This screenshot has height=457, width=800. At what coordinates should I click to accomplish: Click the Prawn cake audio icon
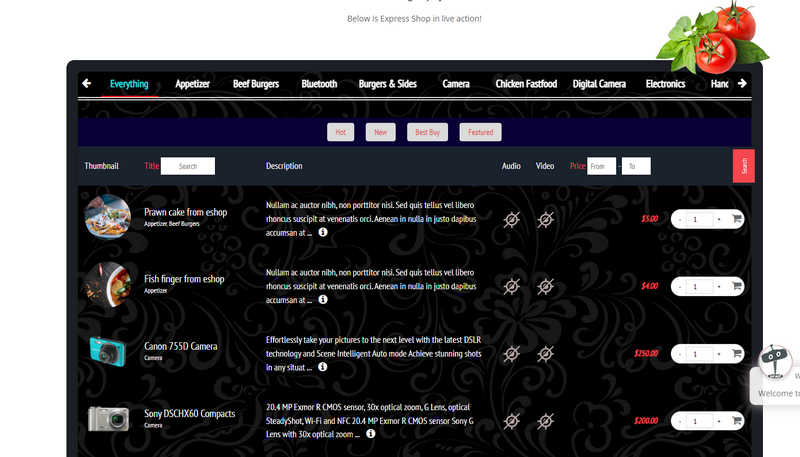(511, 219)
